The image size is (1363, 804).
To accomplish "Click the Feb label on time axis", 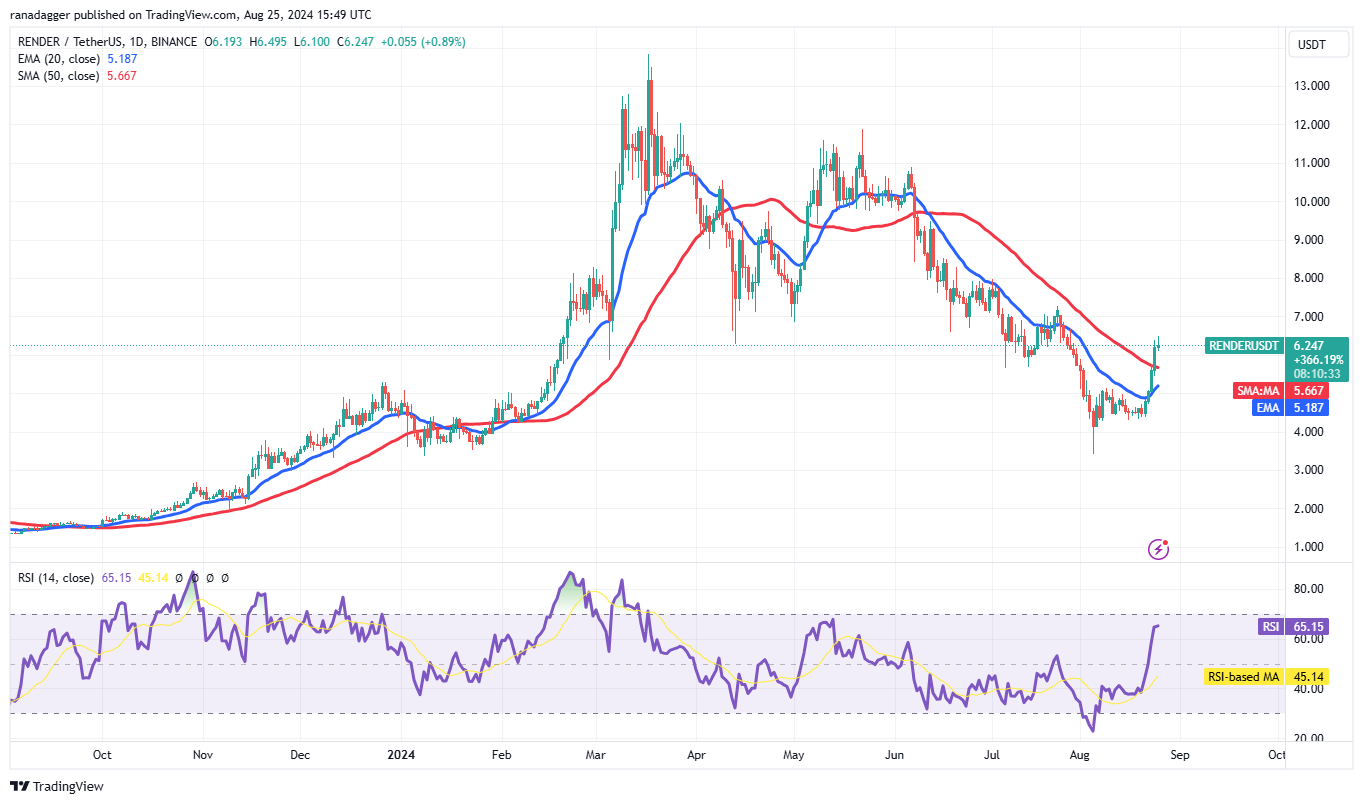I will click(x=501, y=755).
